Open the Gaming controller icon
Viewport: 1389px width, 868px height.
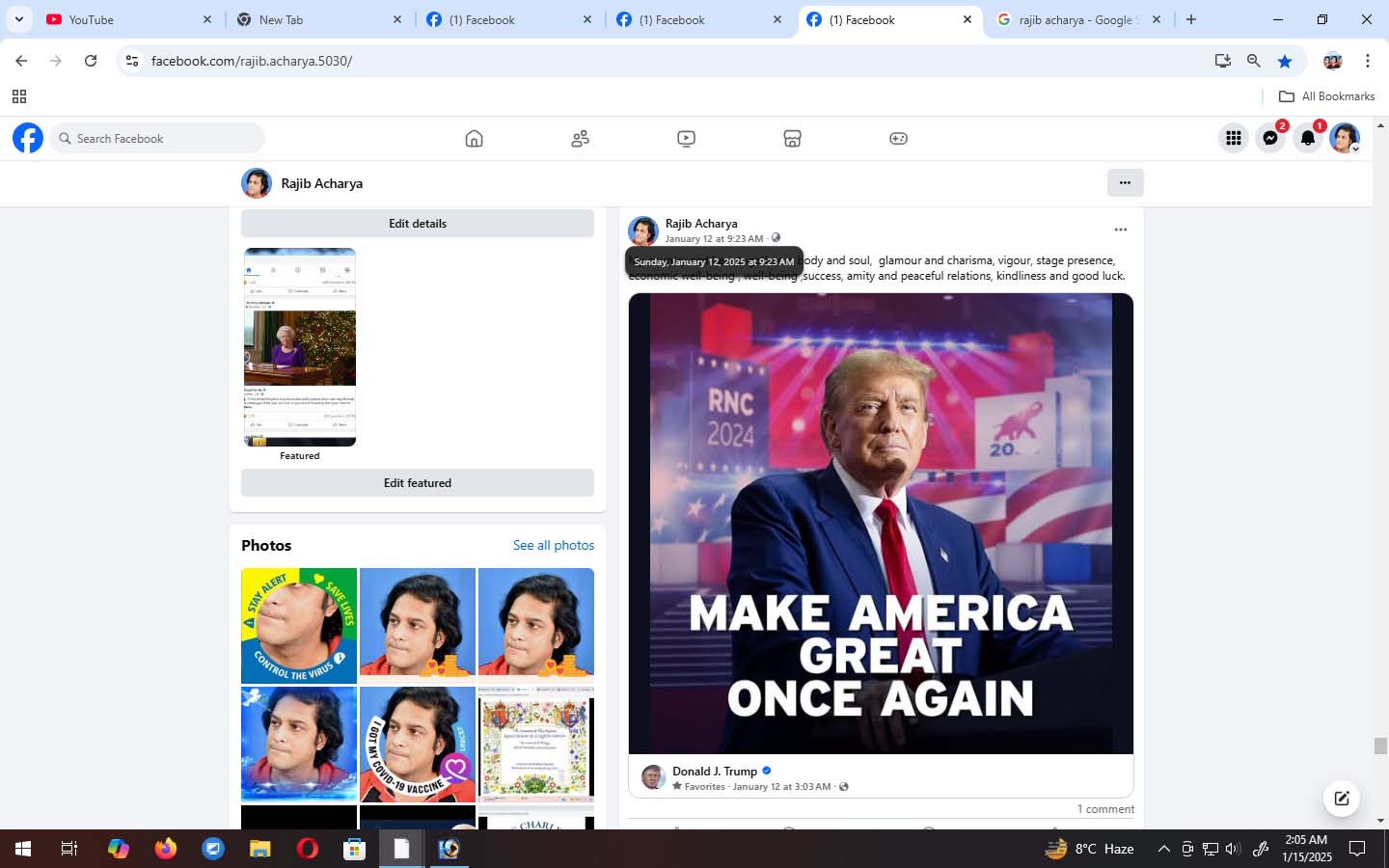898,139
